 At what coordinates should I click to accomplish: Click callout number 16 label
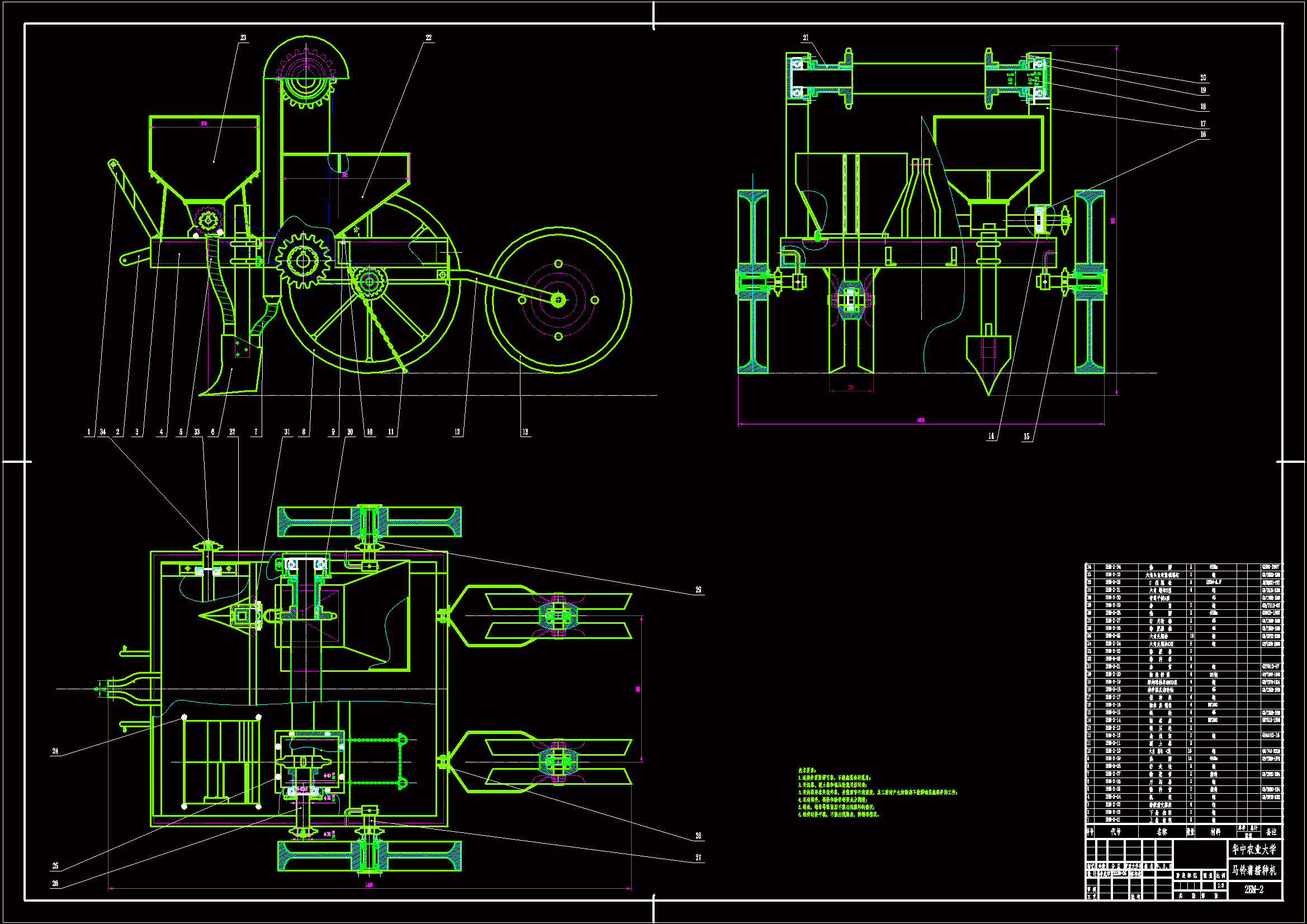(x=1203, y=135)
